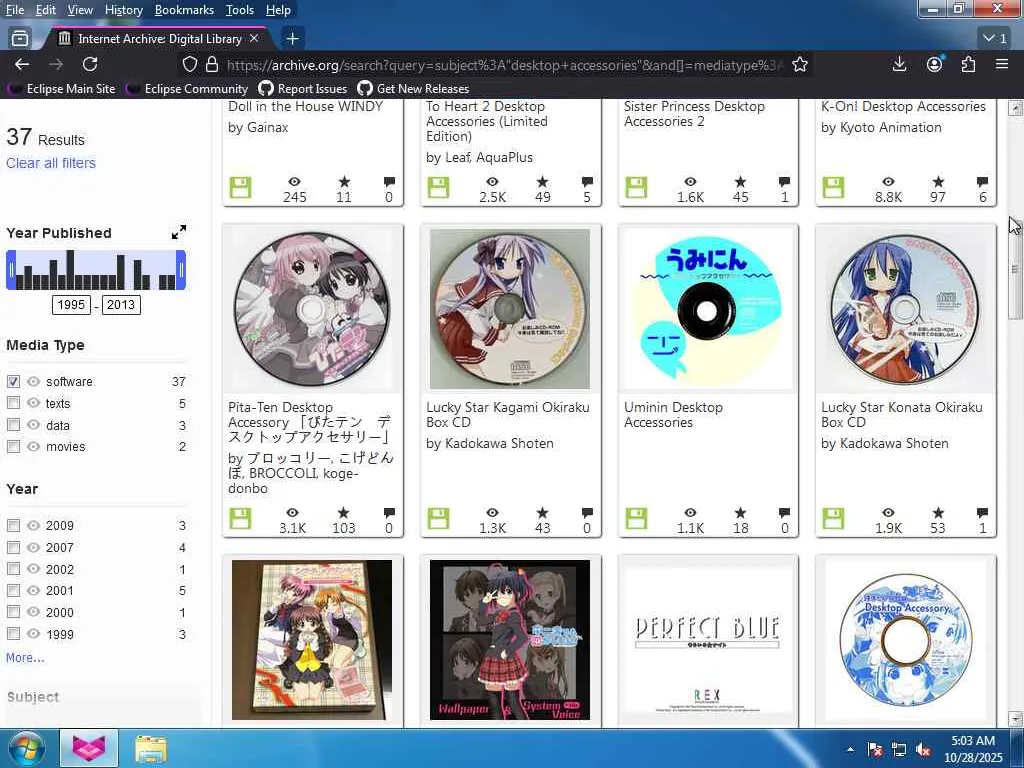Check the 2001 year checkbox
This screenshot has height=768, width=1024.
[13, 590]
